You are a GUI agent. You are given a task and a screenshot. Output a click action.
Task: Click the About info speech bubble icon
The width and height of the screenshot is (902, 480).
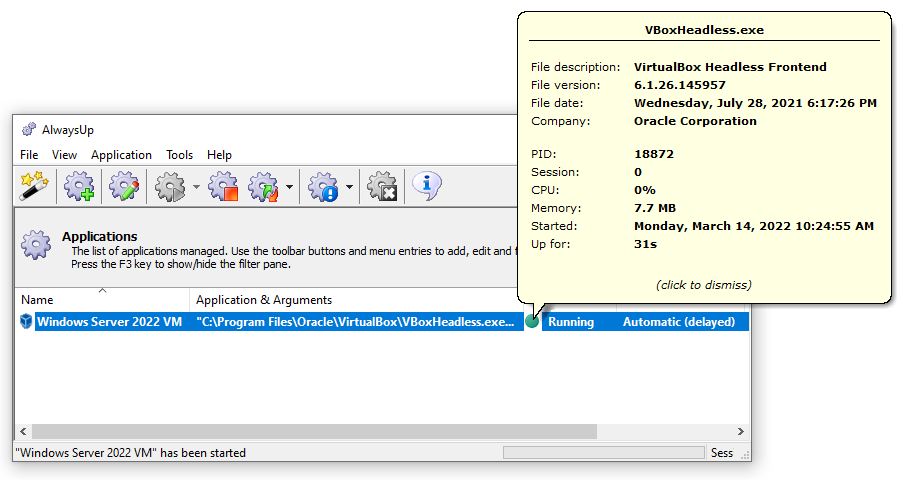(x=427, y=186)
